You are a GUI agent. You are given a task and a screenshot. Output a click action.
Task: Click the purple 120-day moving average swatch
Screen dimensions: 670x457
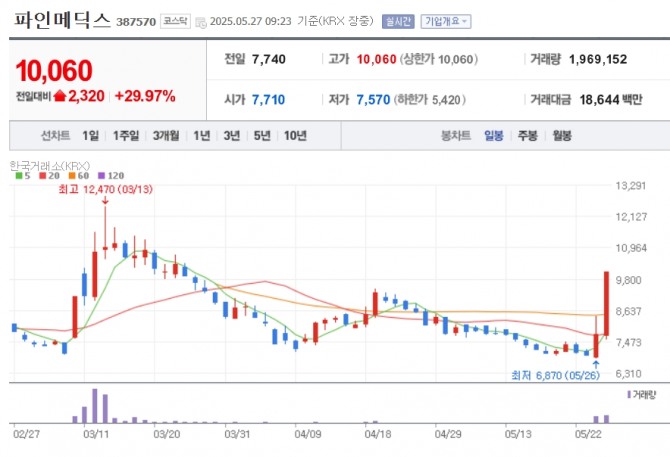(101, 176)
